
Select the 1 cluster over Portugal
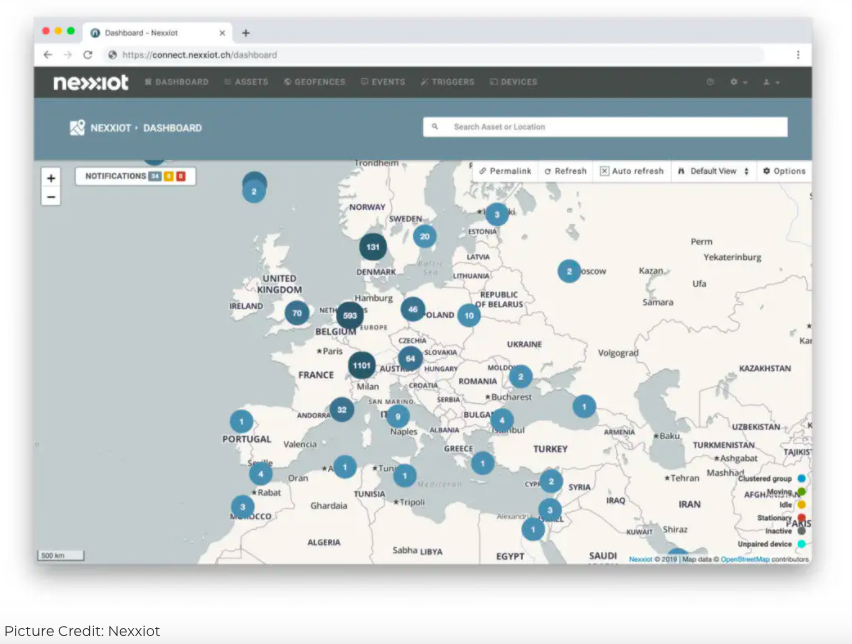click(x=241, y=422)
